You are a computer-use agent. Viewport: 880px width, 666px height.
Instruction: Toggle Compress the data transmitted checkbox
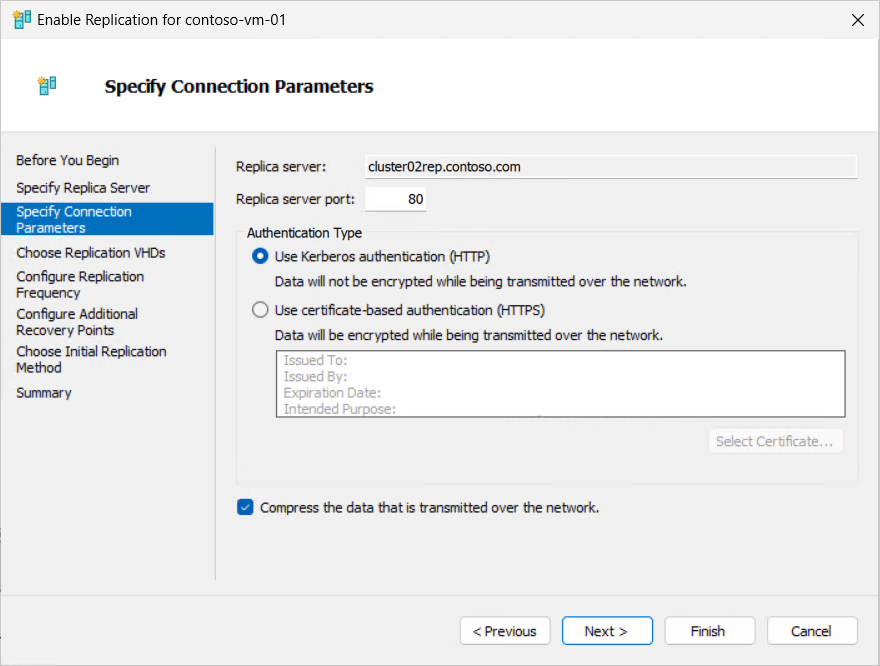[246, 507]
